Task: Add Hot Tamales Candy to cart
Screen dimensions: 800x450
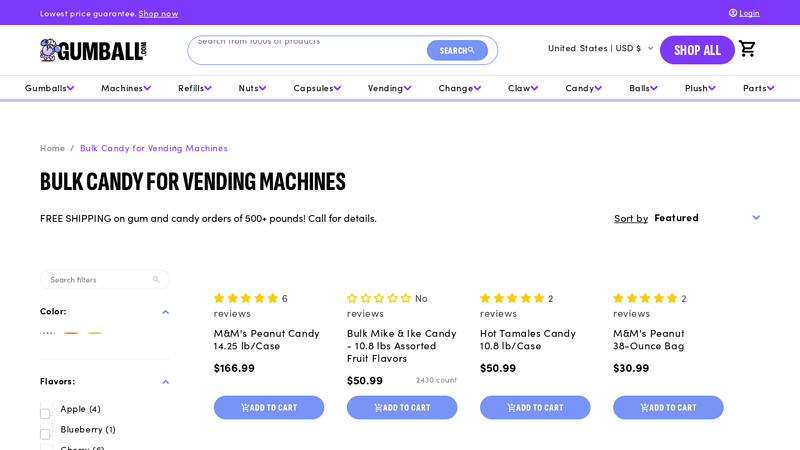Action: point(535,407)
